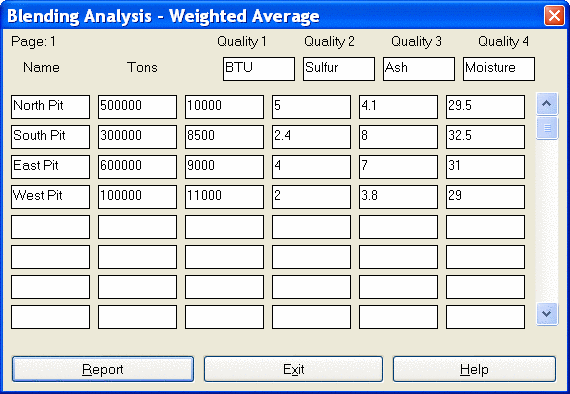Click the Moisture quality name field

[499, 69]
